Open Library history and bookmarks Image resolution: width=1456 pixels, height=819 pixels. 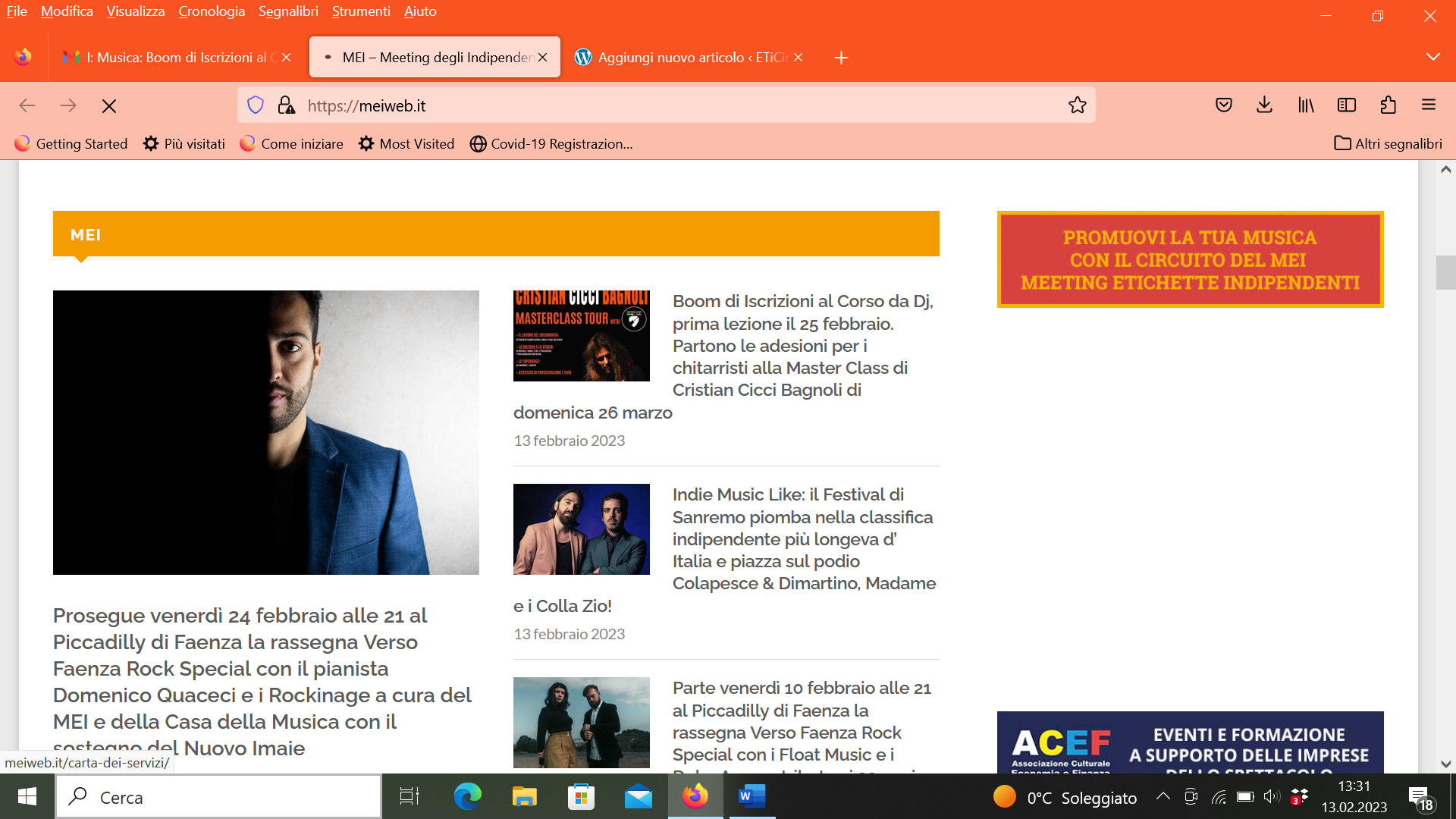[1306, 105]
